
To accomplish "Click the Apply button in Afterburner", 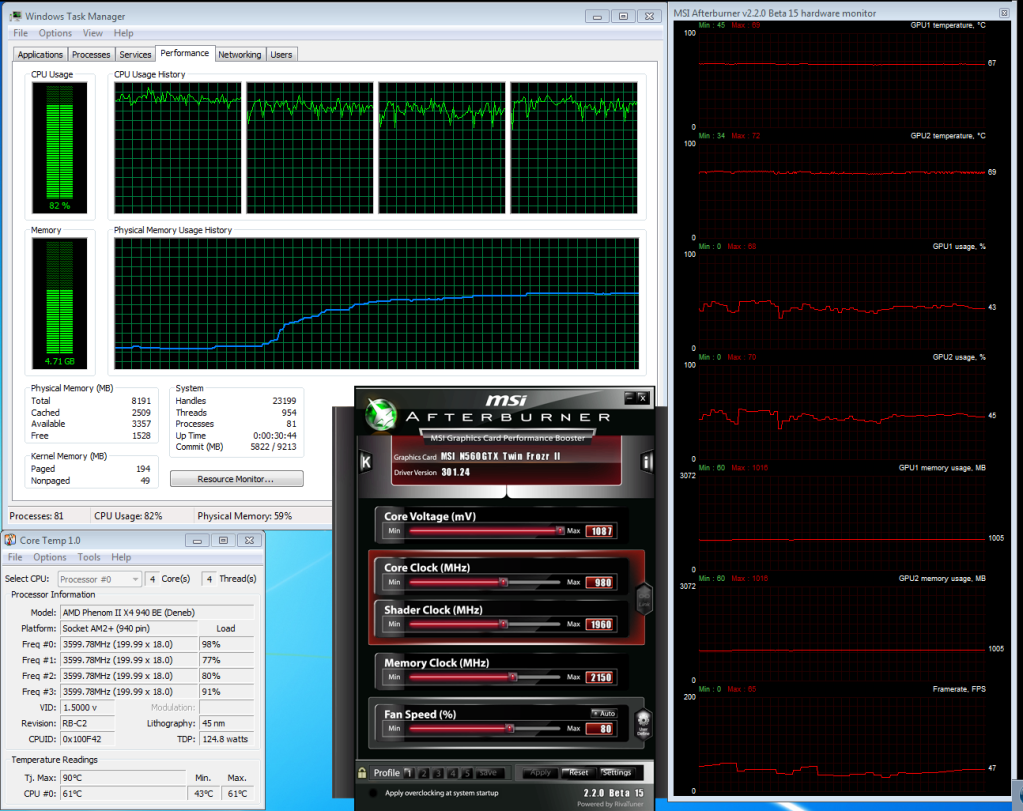I will (540, 773).
